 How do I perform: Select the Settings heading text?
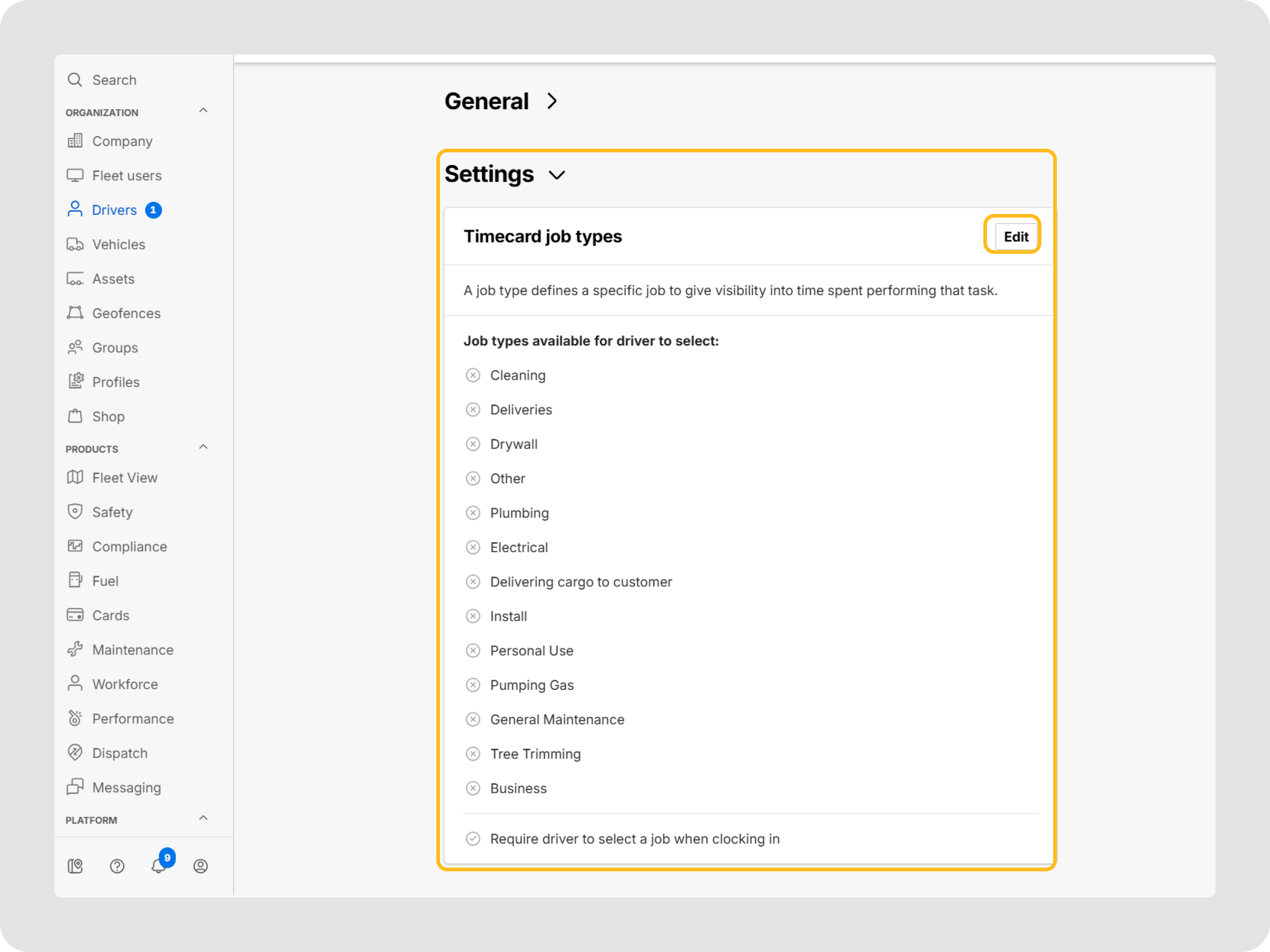(x=489, y=175)
